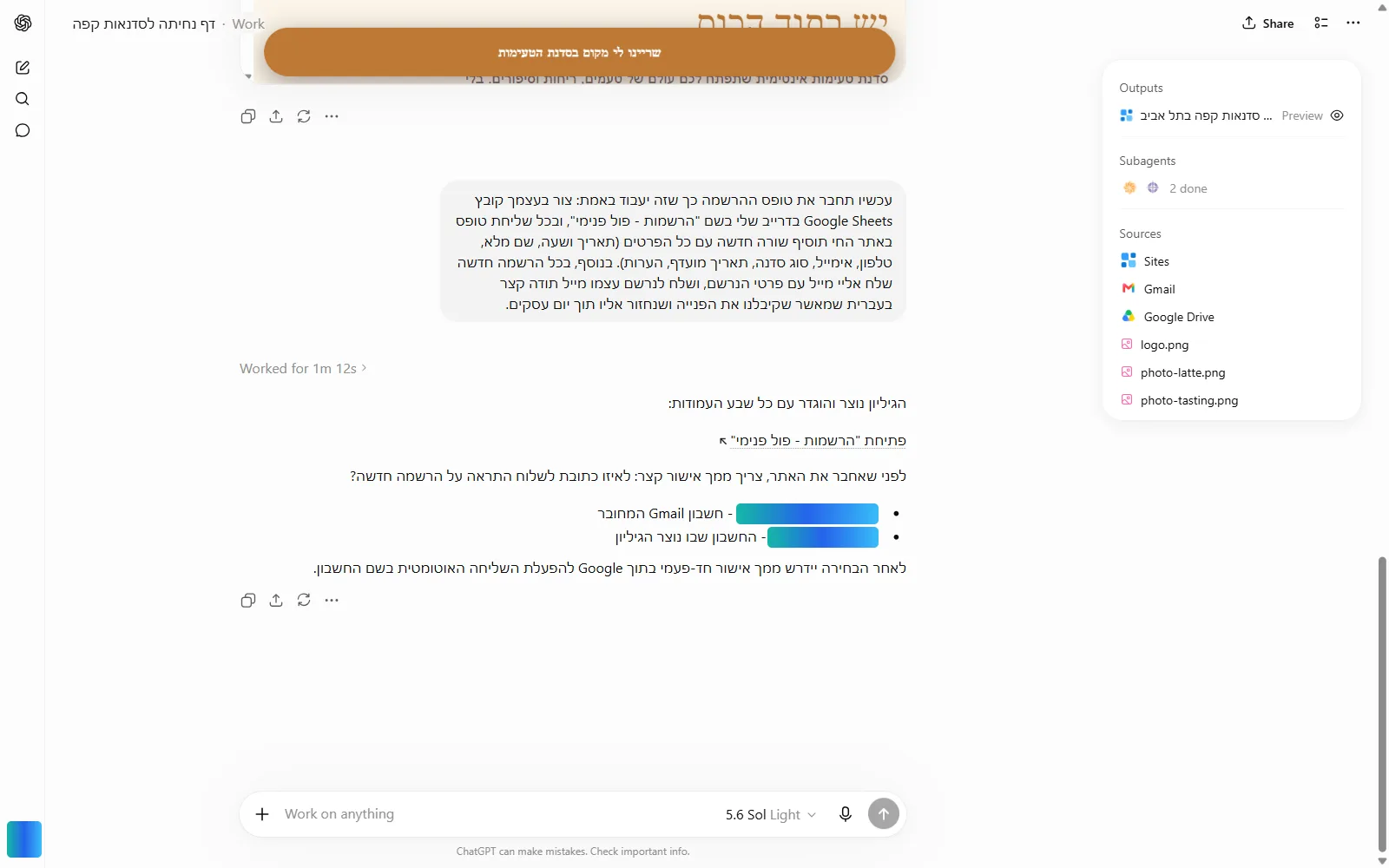Start voice dictation with microphone icon
Screen dimensions: 1389x868
tap(846, 814)
